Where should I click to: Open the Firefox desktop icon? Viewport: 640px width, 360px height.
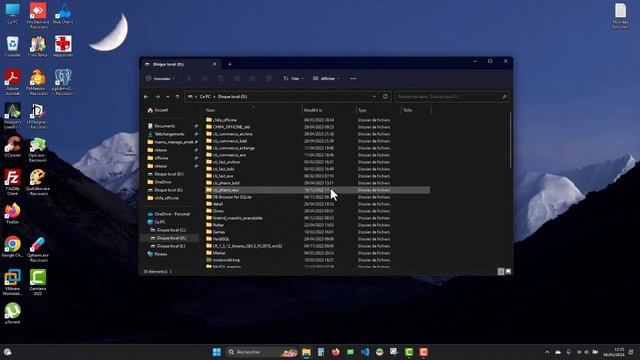tap(12, 213)
